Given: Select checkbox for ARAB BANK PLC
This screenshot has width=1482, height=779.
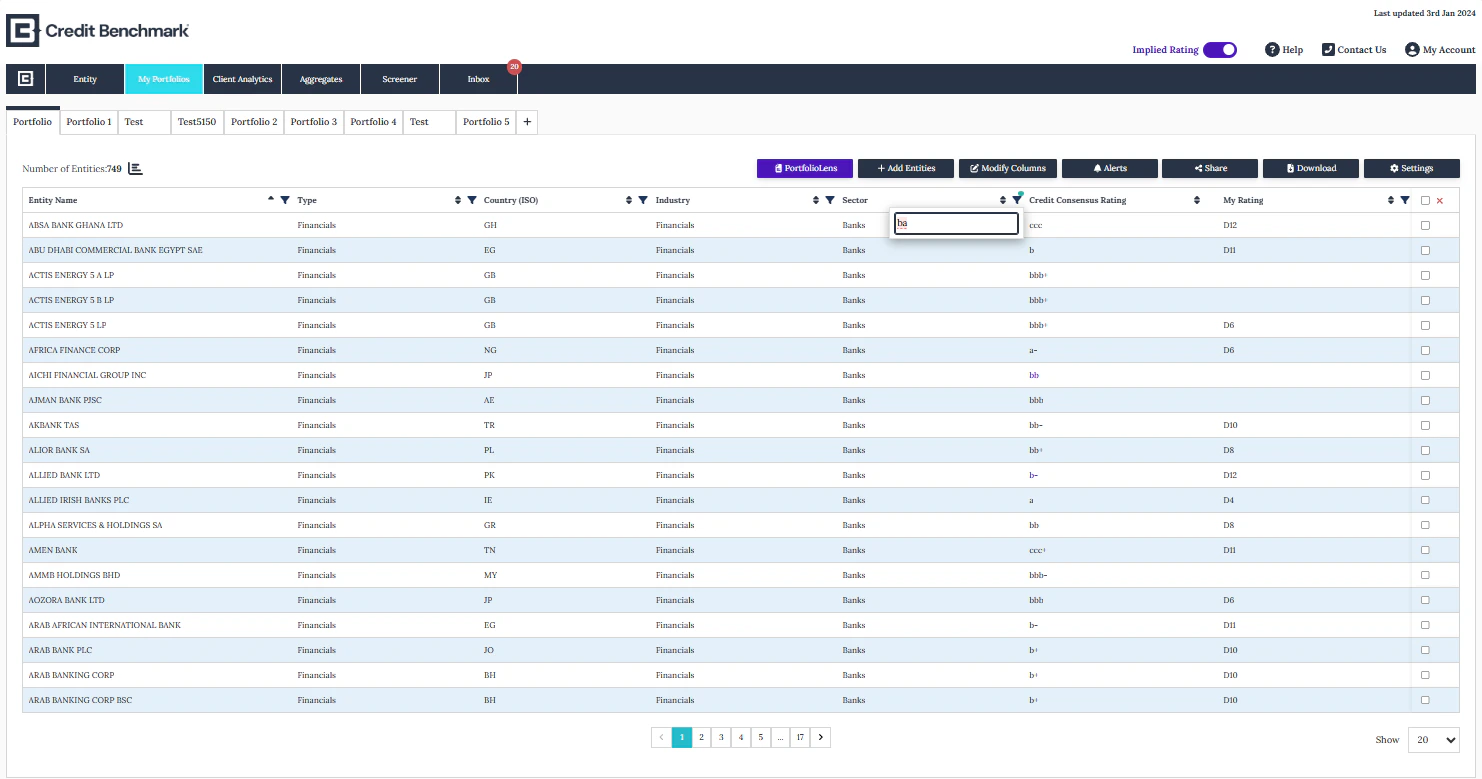Looking at the screenshot, I should pyautogui.click(x=1425, y=650).
